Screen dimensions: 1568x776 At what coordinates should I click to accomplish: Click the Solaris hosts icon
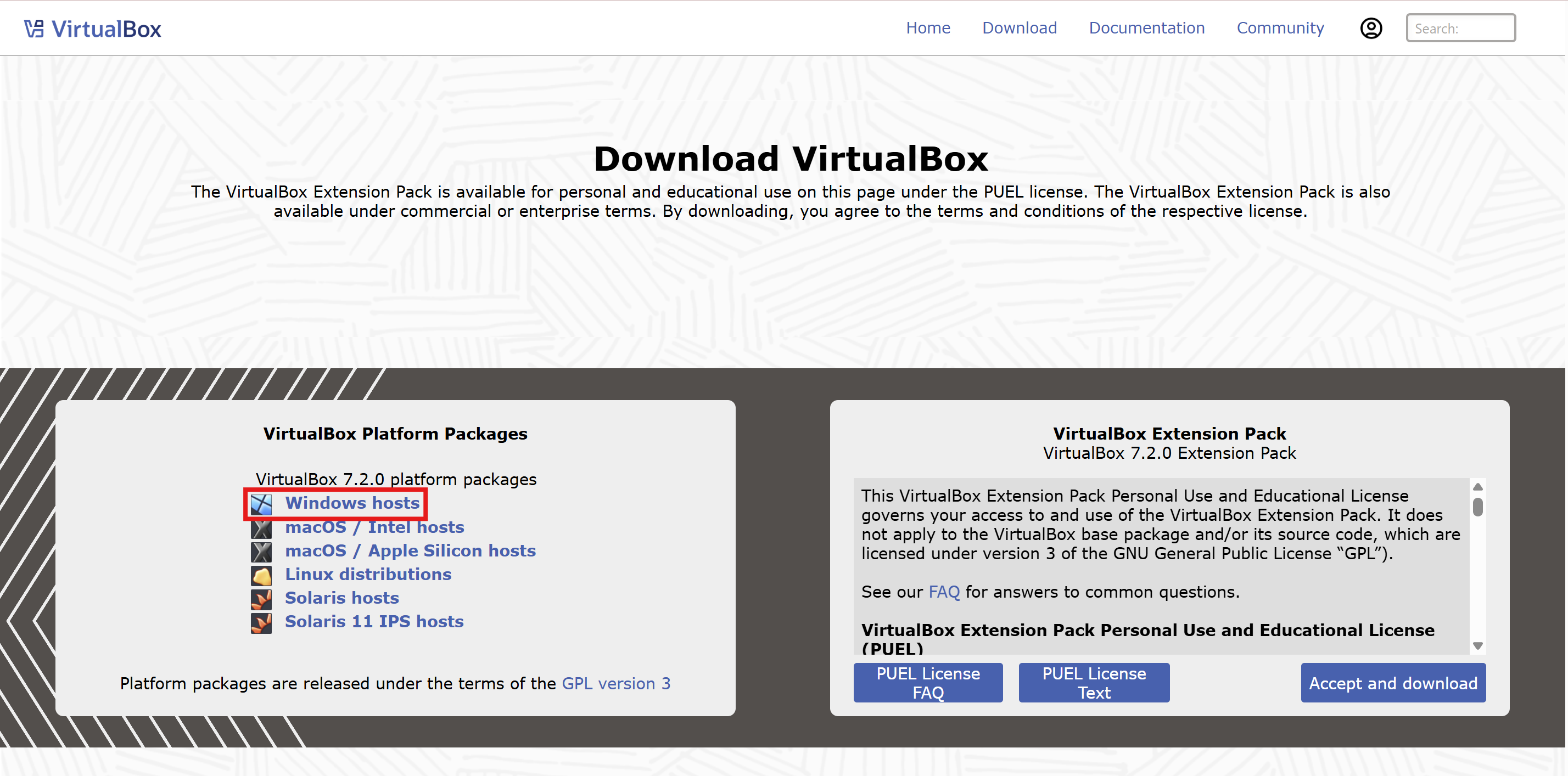(261, 599)
